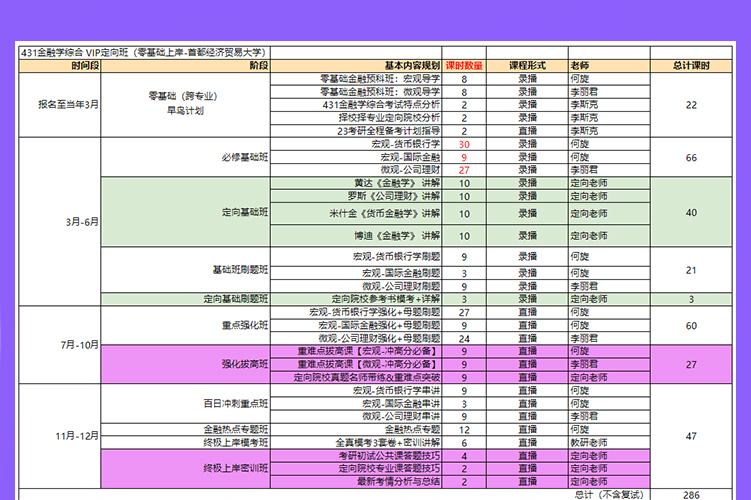Select the 教研老师 teacher cell
The height and width of the screenshot is (500, 751).
click(587, 442)
